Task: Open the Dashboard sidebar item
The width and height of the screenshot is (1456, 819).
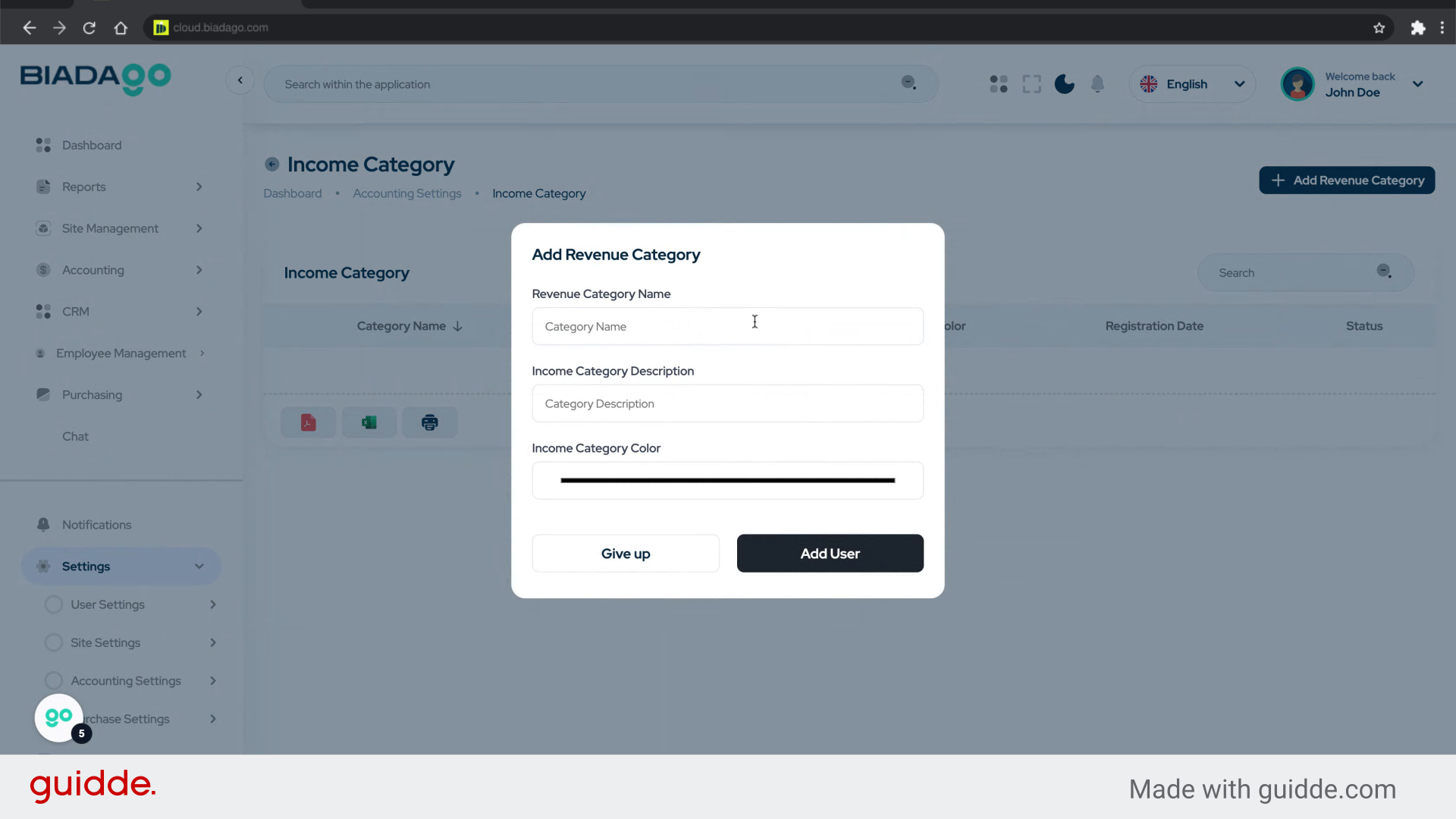Action: 91,145
